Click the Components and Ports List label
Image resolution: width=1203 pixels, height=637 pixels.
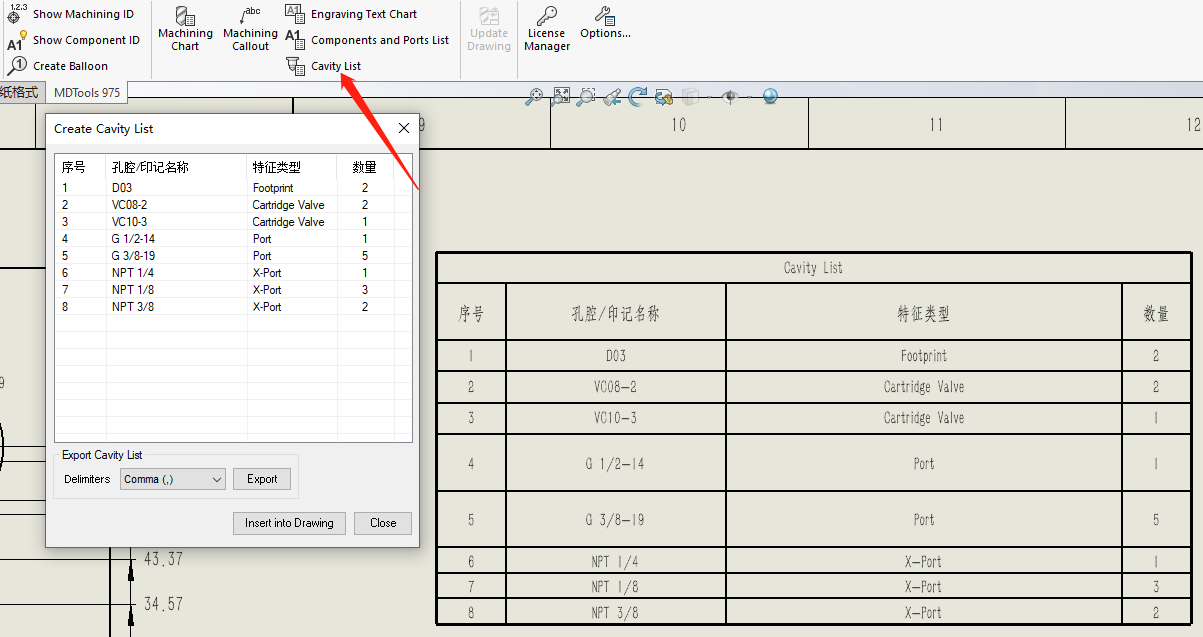click(x=380, y=40)
